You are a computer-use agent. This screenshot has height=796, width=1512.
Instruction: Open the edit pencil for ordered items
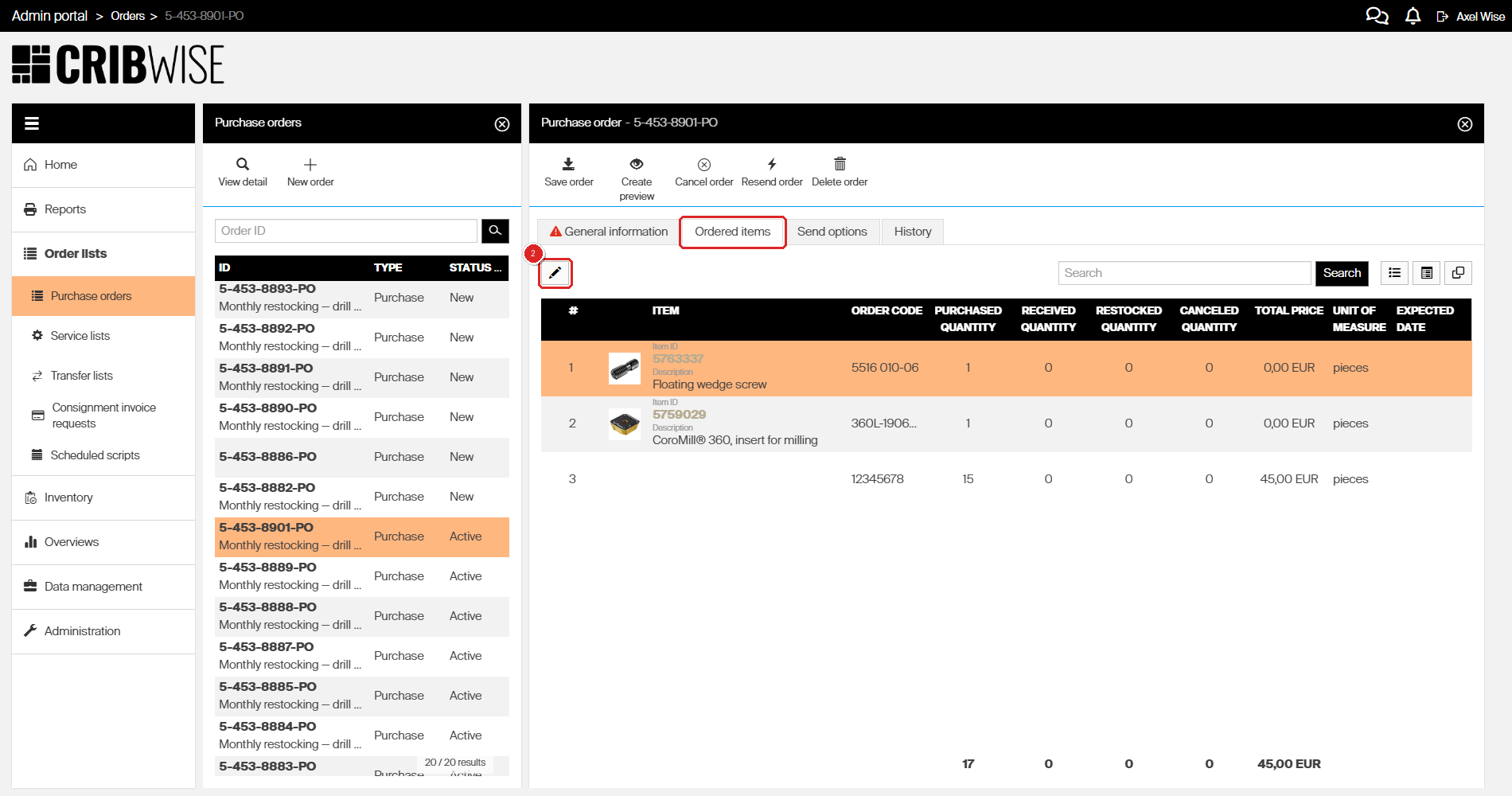[x=555, y=272]
